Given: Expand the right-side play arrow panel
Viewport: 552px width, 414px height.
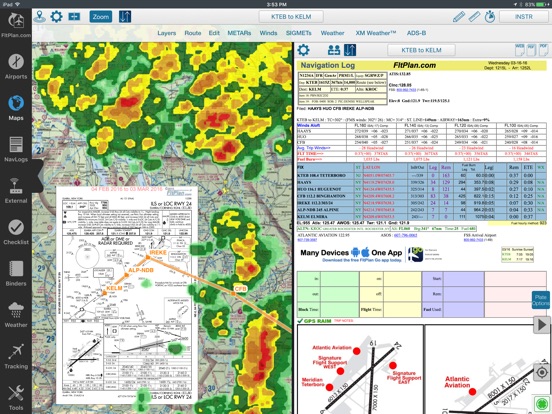Looking at the screenshot, I should click(541, 325).
